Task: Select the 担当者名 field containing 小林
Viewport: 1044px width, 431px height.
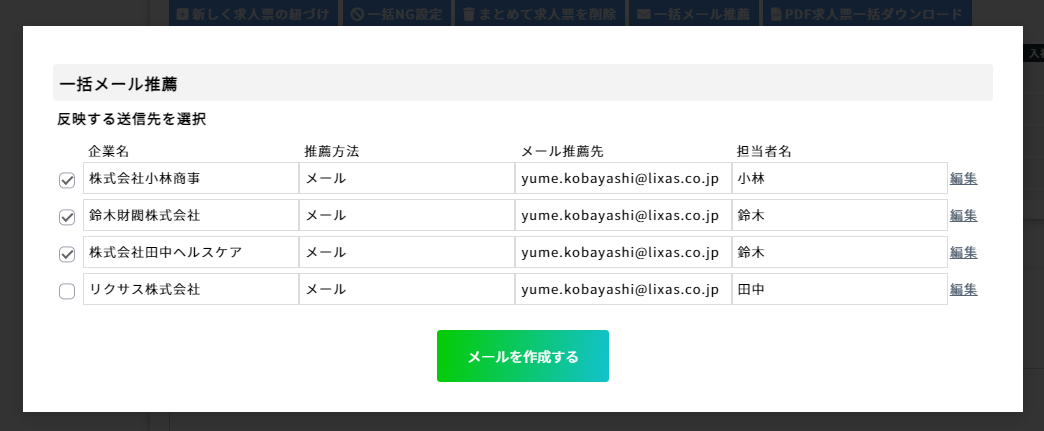Action: (x=840, y=178)
